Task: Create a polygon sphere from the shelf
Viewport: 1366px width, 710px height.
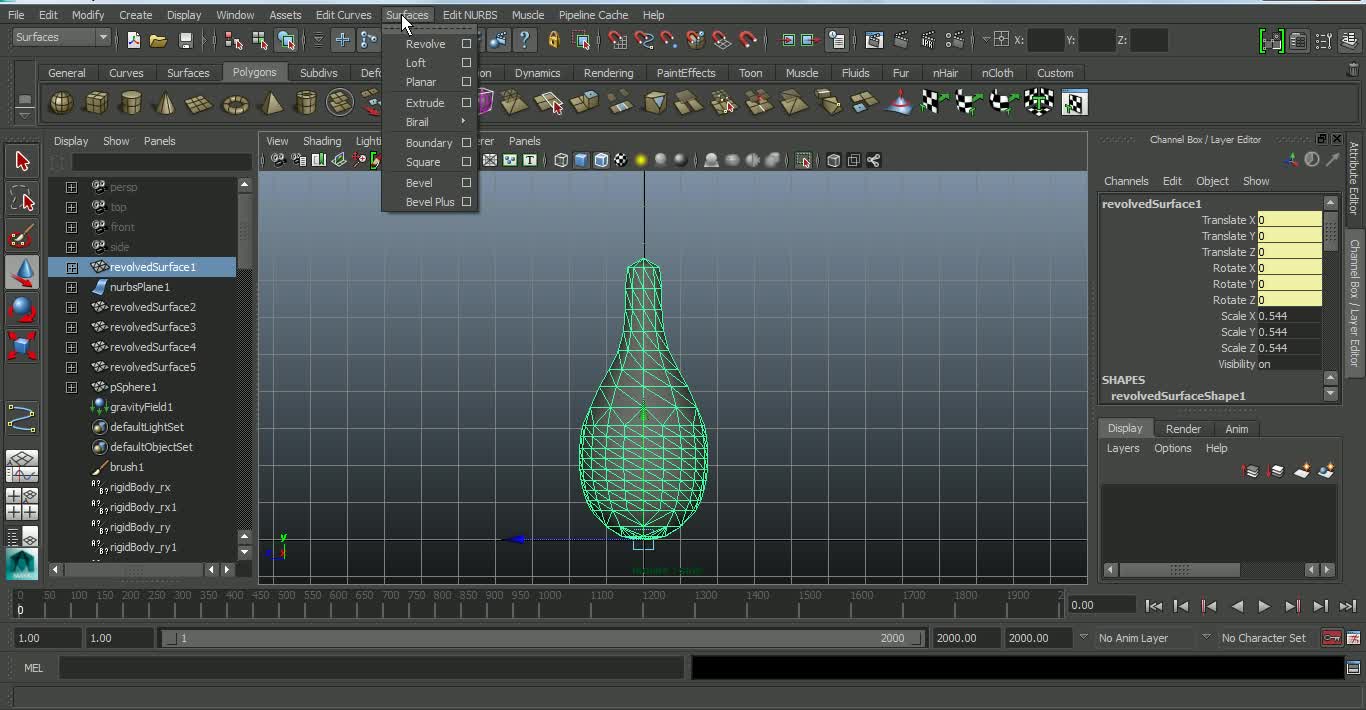Action: coord(62,102)
